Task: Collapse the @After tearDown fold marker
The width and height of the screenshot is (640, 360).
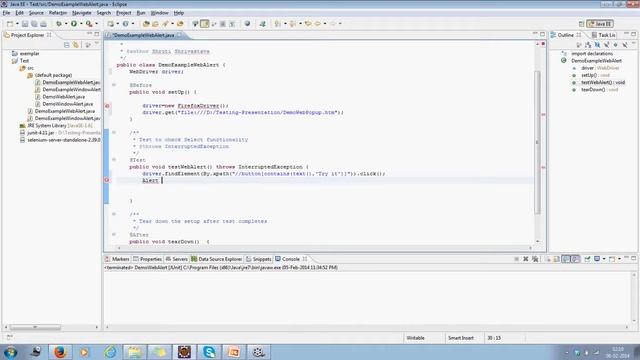Action: [x=114, y=234]
